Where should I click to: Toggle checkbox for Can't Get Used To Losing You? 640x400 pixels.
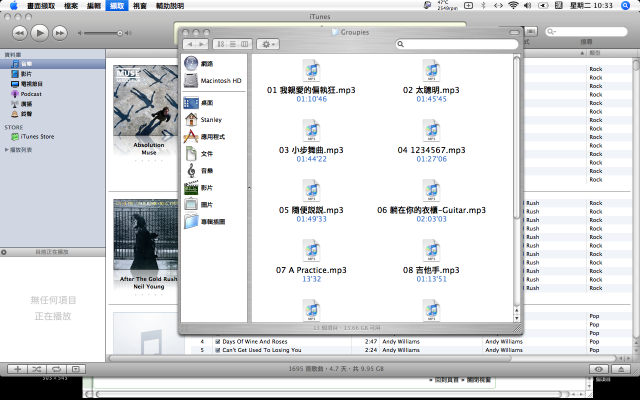click(x=218, y=350)
